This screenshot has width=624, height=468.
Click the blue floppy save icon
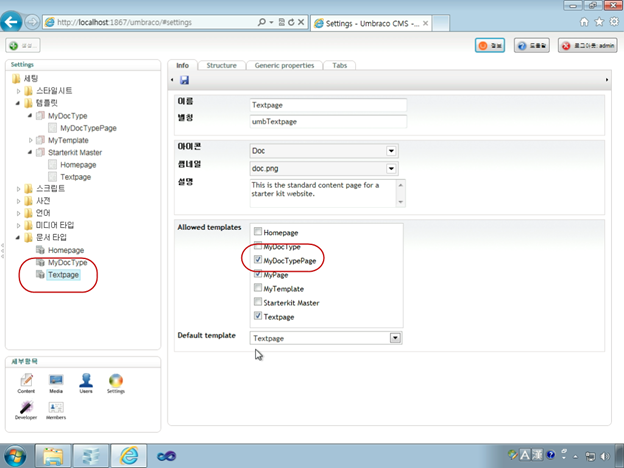(x=184, y=80)
